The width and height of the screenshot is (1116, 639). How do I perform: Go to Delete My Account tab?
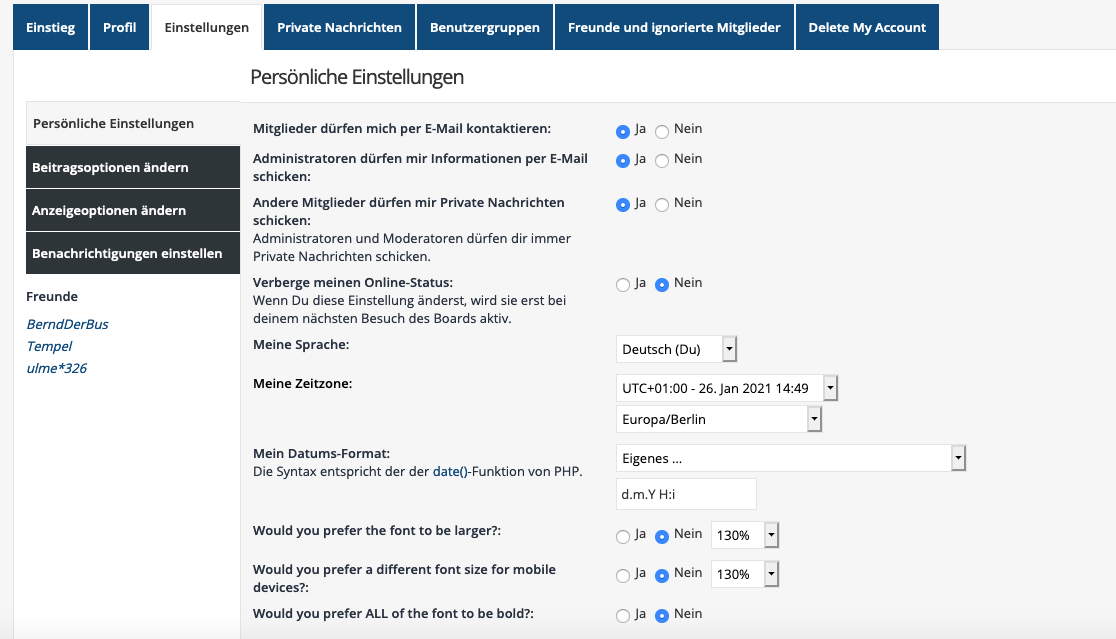pyautogui.click(x=867, y=27)
